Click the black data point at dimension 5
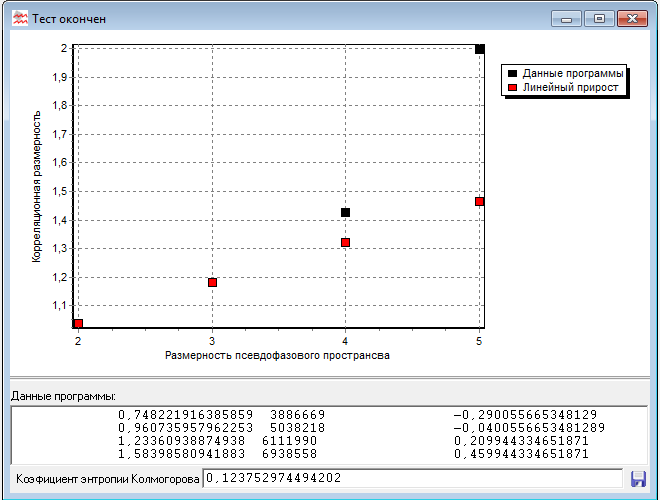 click(x=480, y=49)
